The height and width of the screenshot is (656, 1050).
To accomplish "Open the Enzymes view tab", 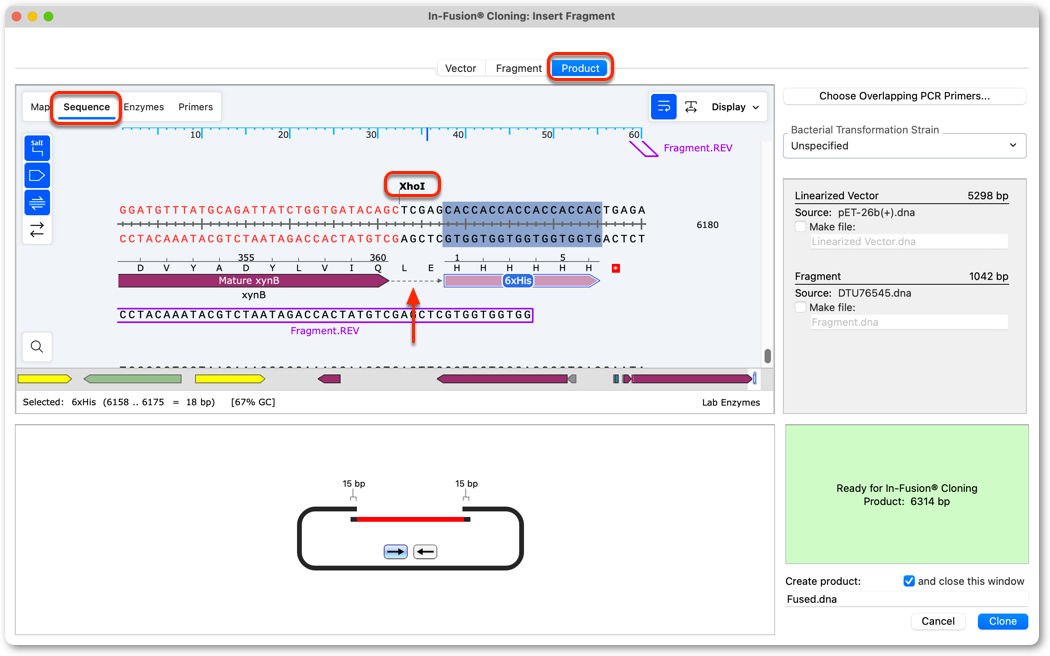I will (x=143, y=107).
